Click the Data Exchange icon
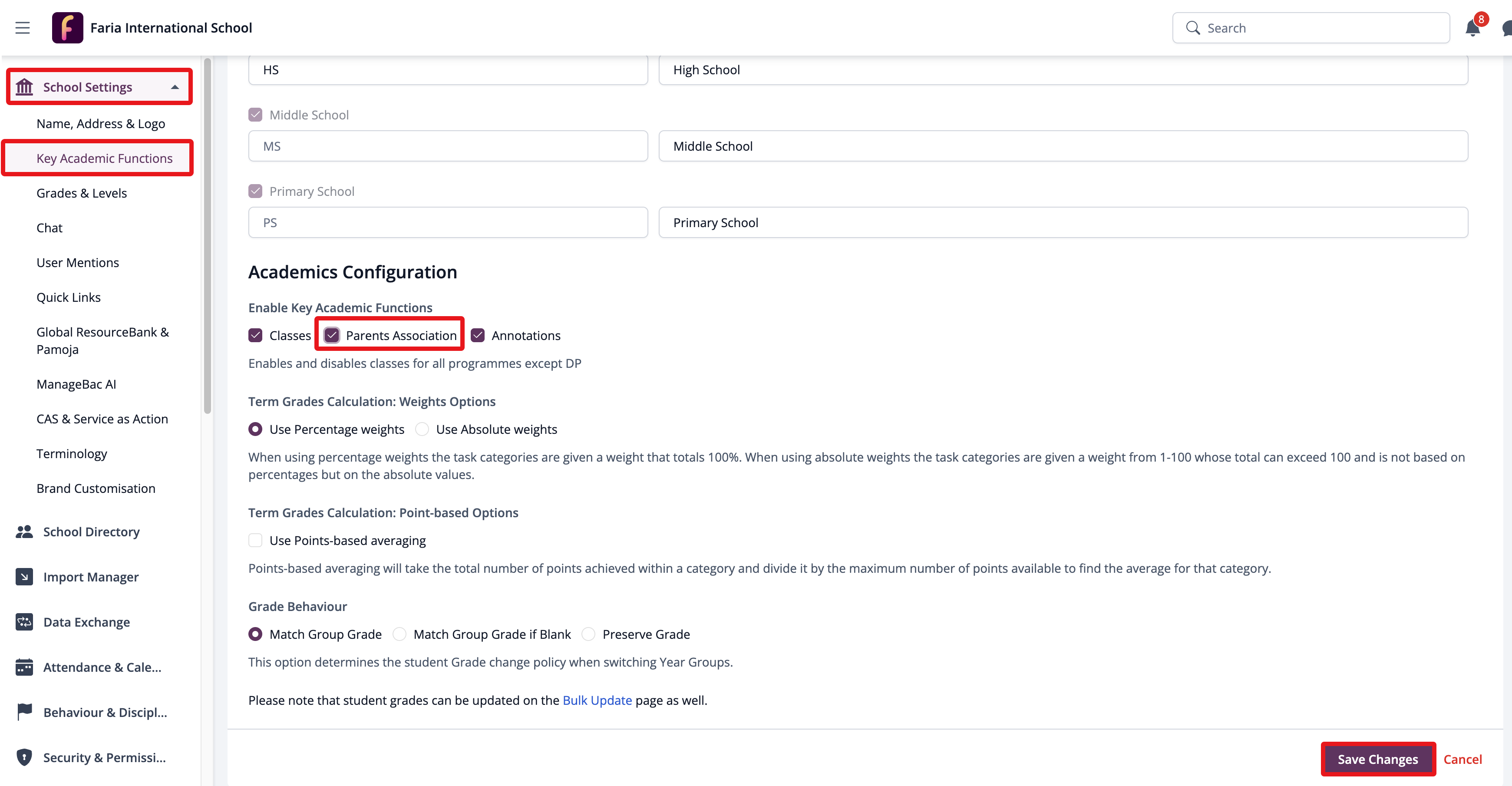The image size is (1512, 786). (x=24, y=622)
